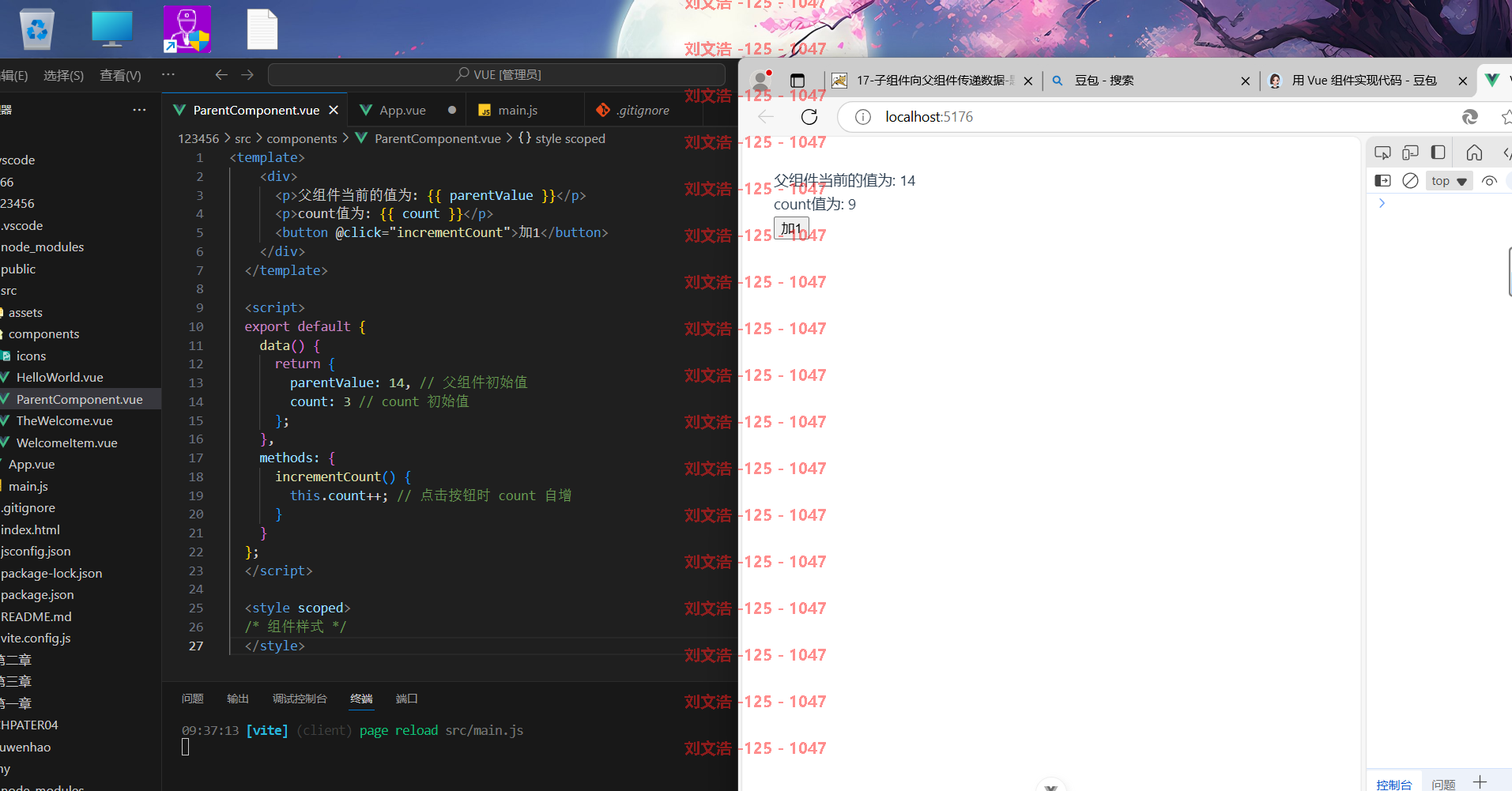Open README.md in explorer

pos(36,616)
